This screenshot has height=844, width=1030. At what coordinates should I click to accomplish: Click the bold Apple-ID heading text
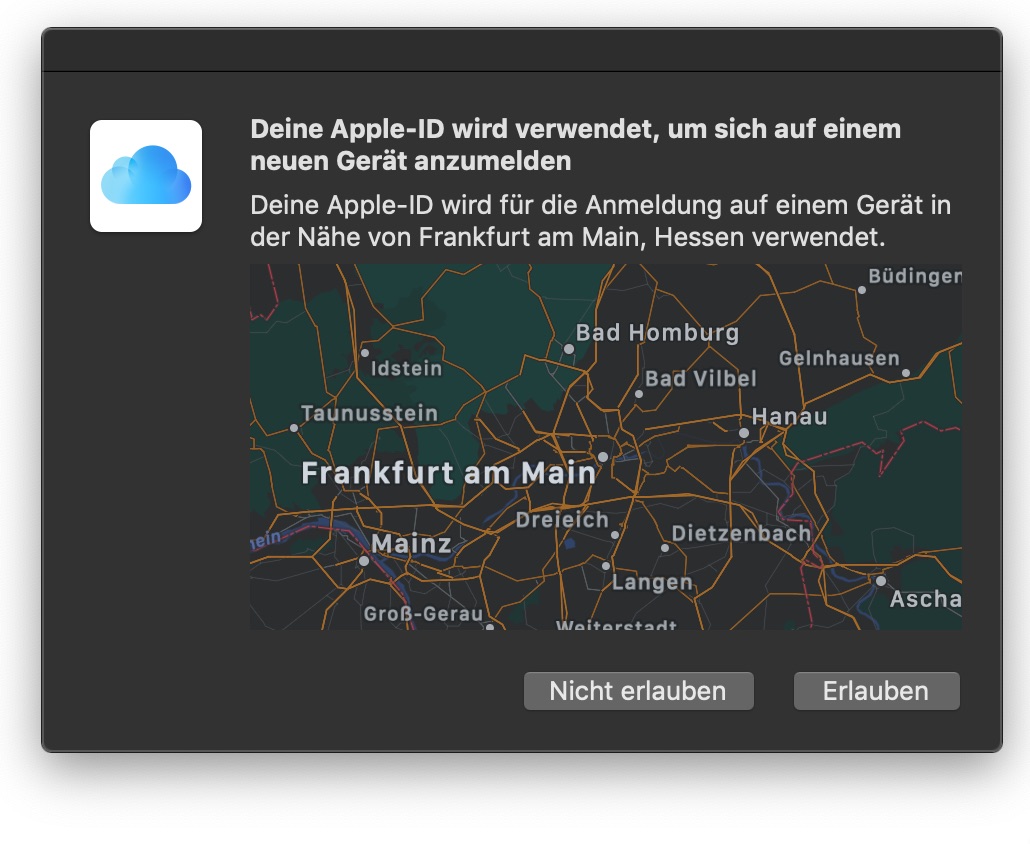(575, 144)
